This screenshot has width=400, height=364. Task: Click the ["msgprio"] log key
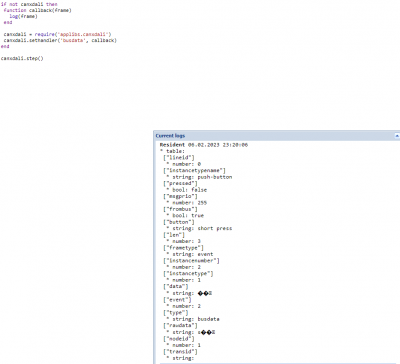point(180,196)
